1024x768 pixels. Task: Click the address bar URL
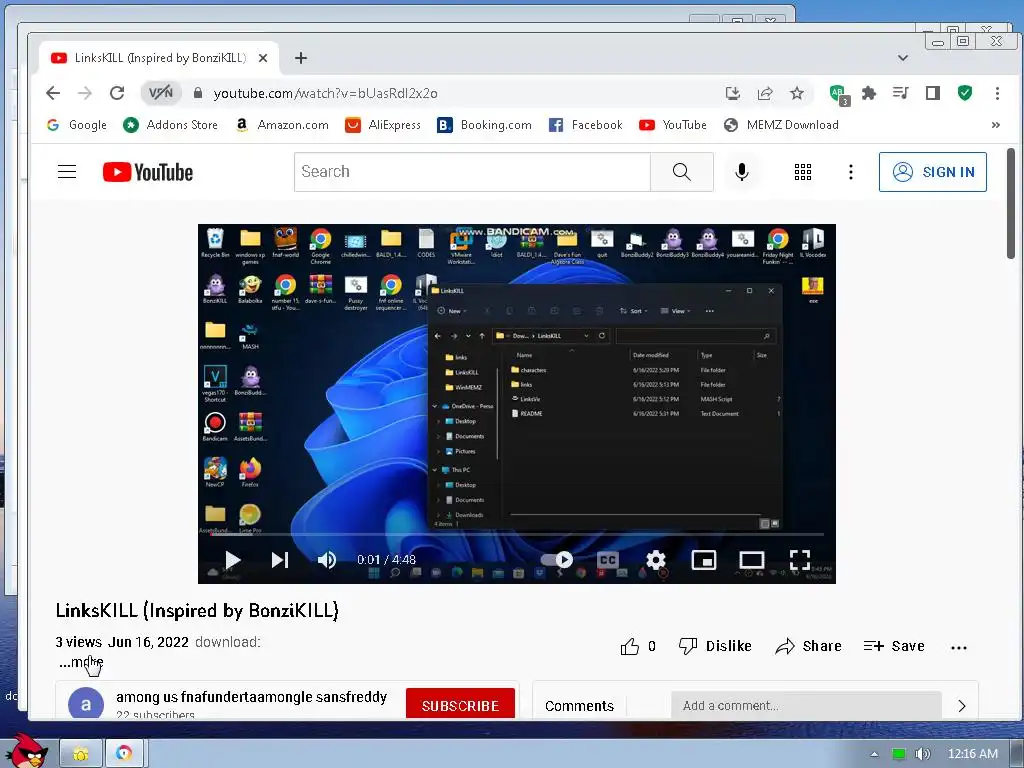click(325, 93)
